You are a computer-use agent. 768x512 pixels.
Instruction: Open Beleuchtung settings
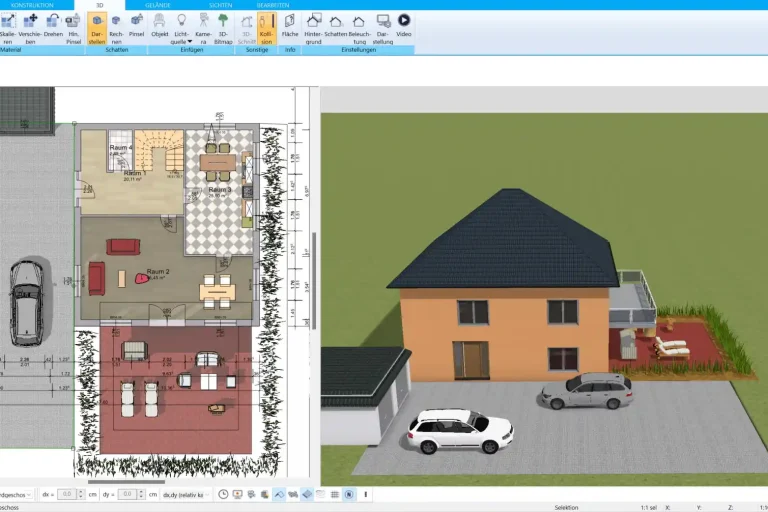(360, 29)
